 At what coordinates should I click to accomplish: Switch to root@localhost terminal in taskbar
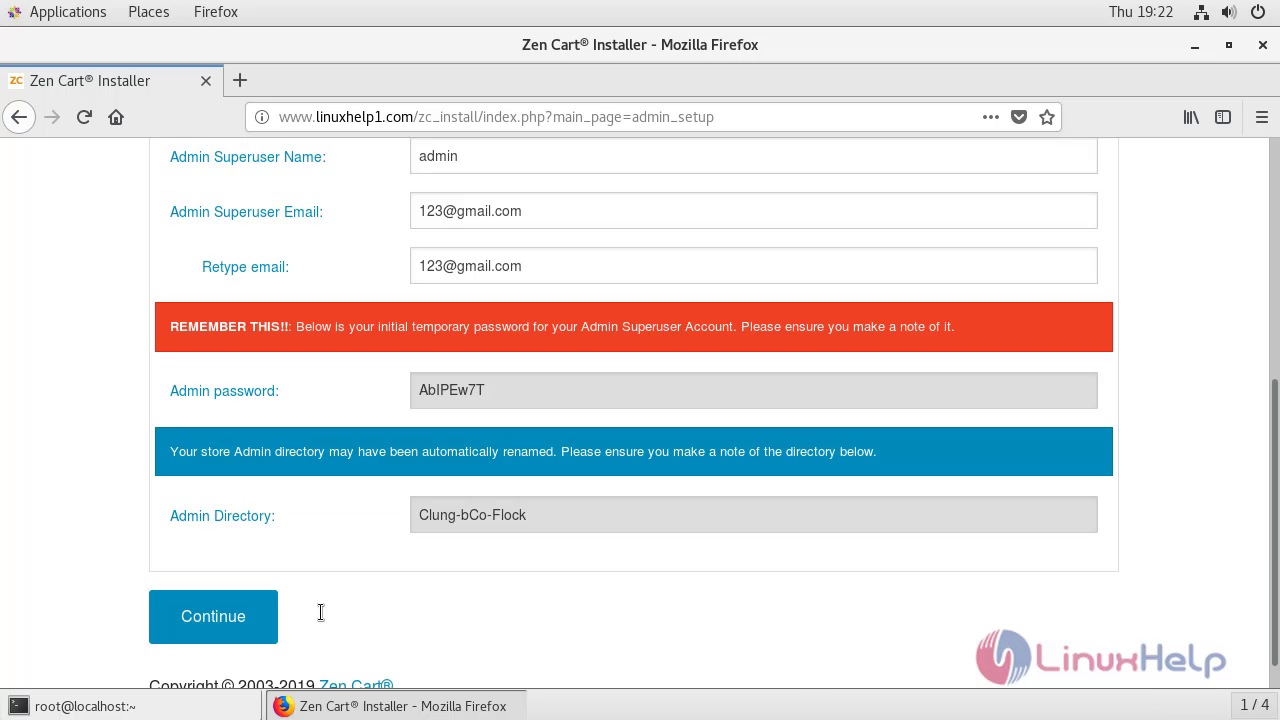coord(131,706)
